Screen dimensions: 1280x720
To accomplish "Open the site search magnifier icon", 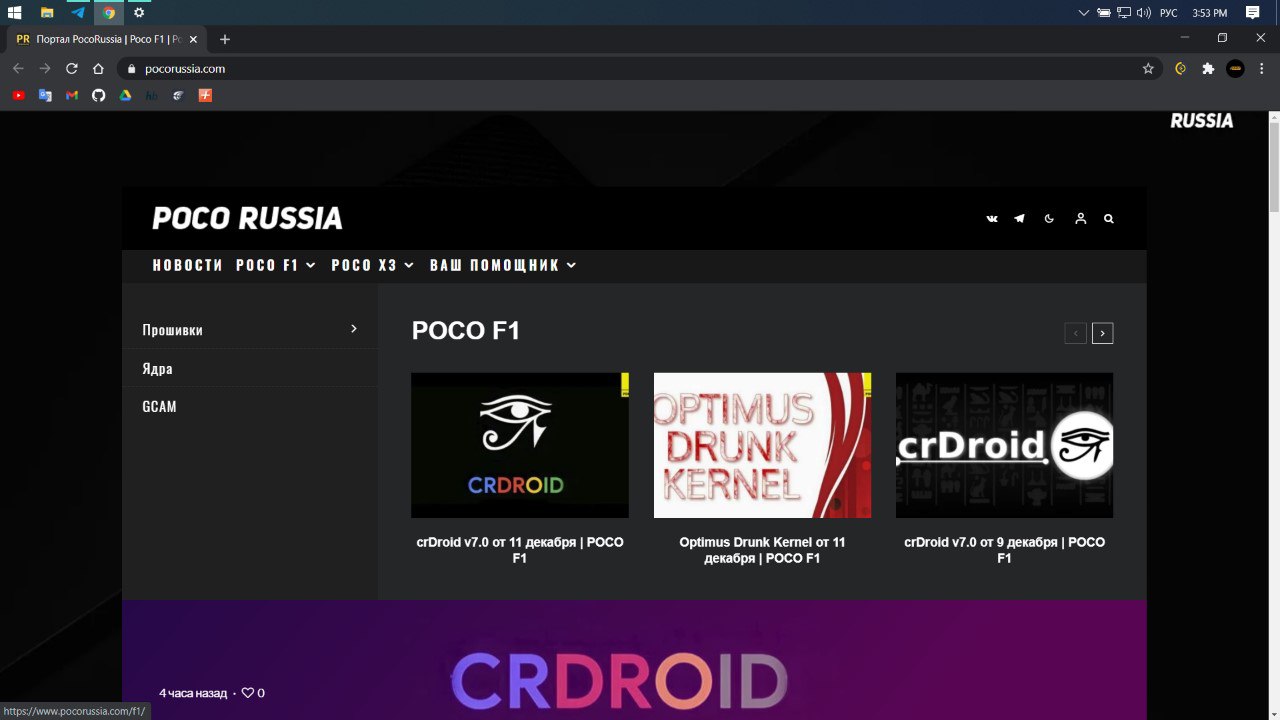I will (1108, 218).
